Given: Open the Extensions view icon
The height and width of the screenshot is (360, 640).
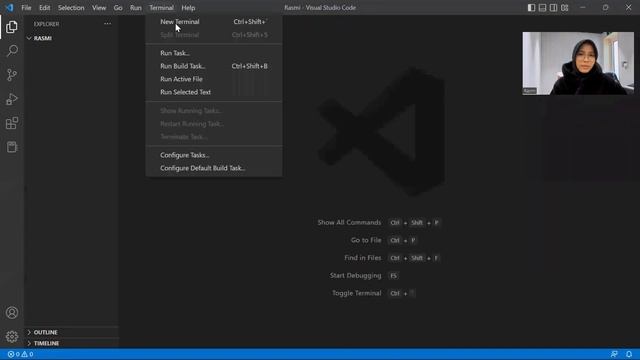Looking at the screenshot, I should click(x=12, y=123).
